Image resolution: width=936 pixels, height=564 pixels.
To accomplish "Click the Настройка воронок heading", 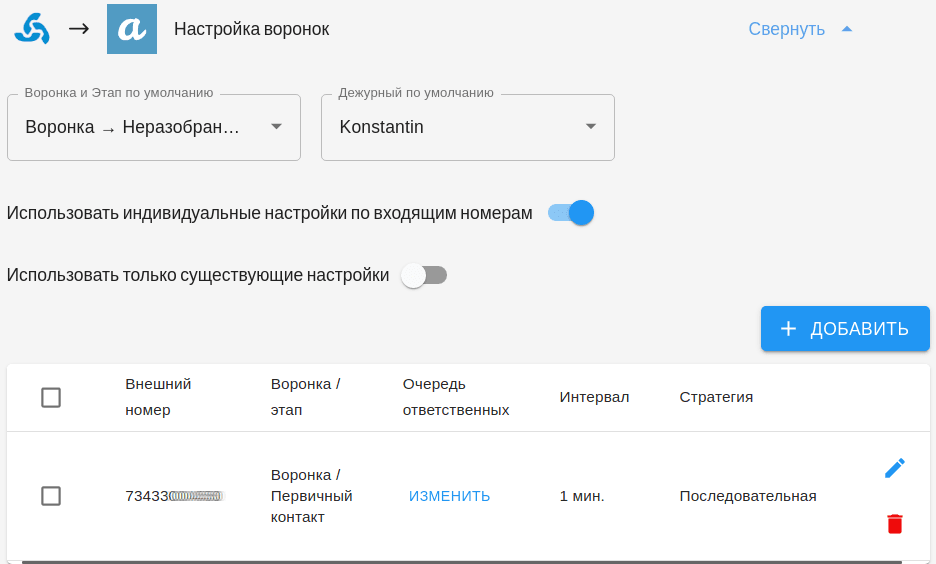I will point(251,29).
